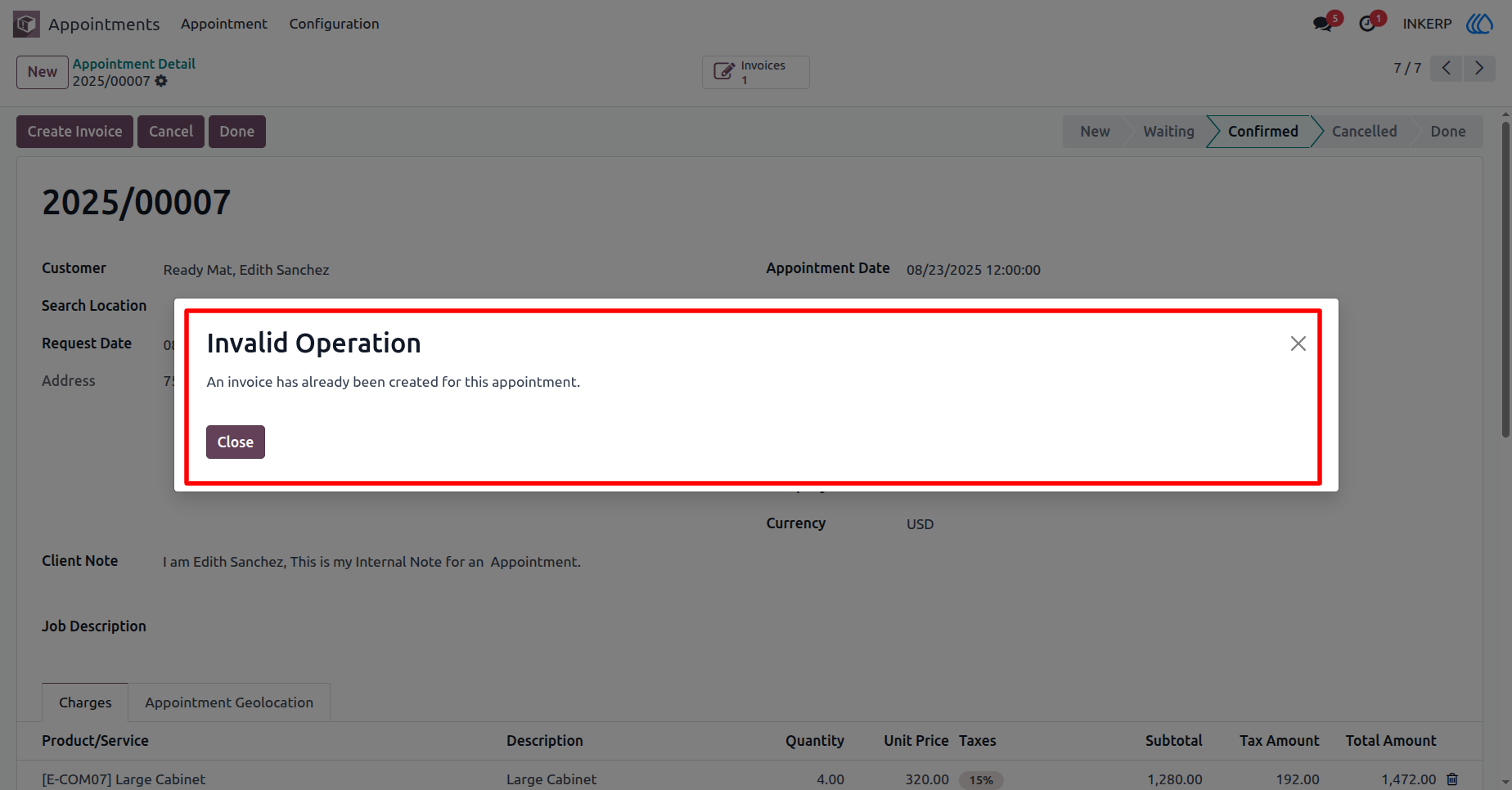Open the activities clock icon
The image size is (1512, 790).
(1367, 24)
